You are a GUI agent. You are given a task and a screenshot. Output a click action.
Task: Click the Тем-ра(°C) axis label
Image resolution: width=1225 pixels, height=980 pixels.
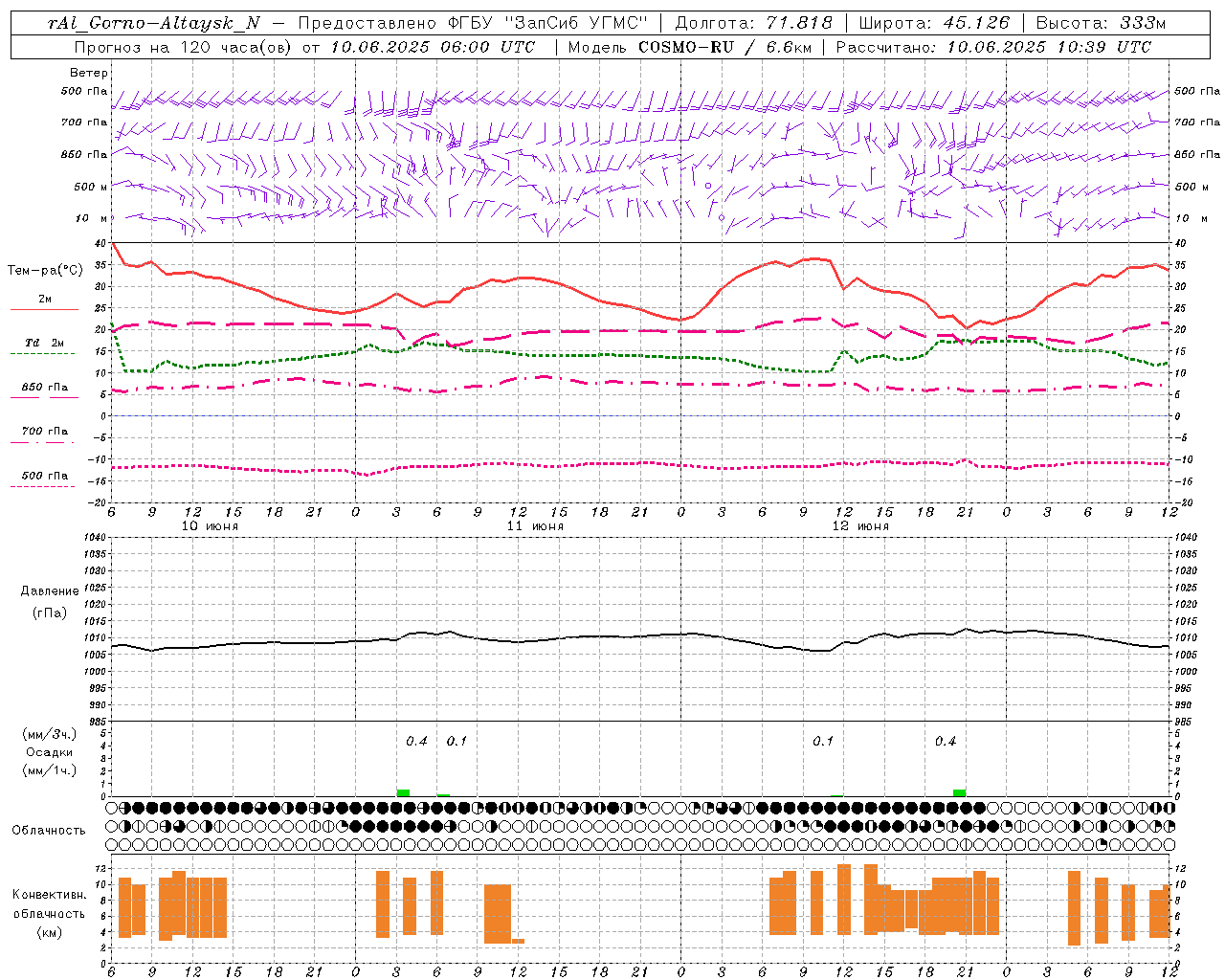tap(45, 271)
